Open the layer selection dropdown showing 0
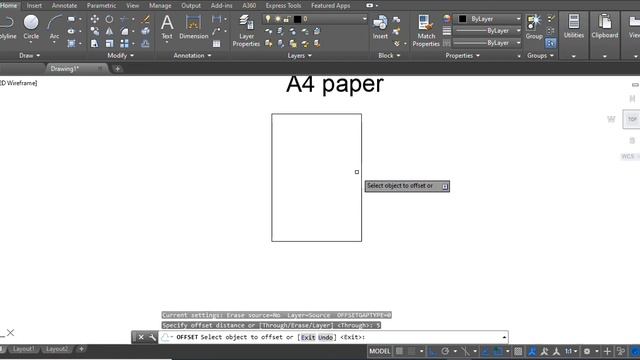Viewport: 640px width, 360px height. click(315, 19)
